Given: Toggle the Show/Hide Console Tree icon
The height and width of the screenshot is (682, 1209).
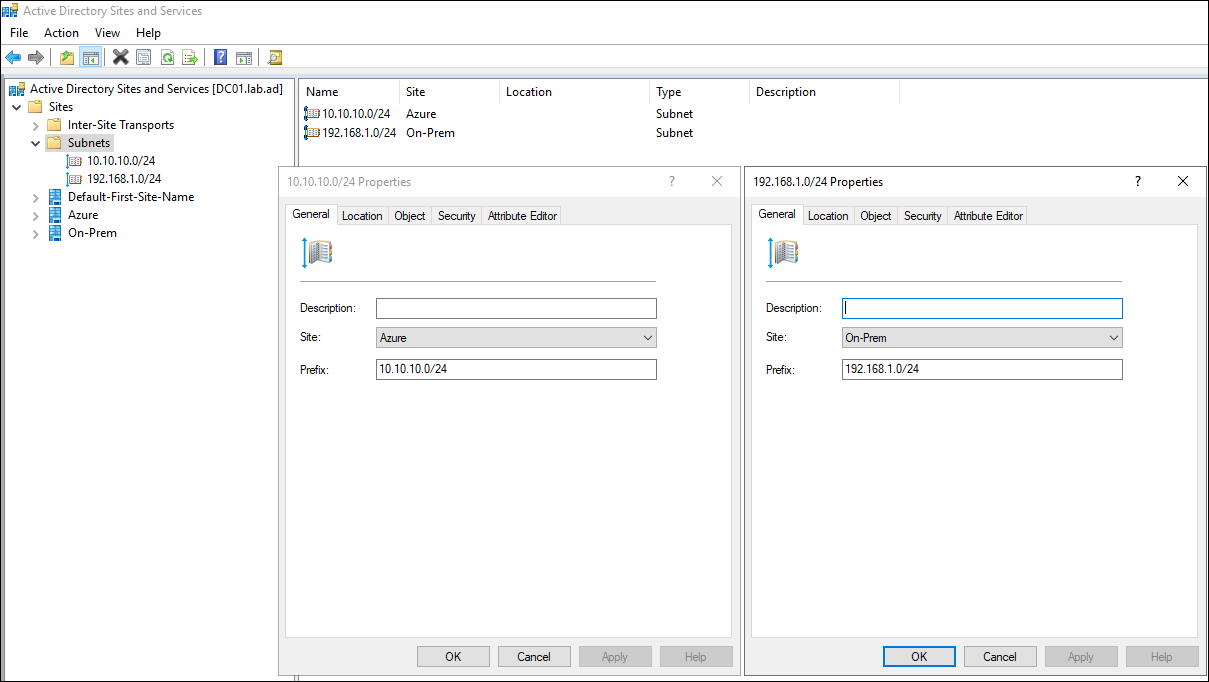Looking at the screenshot, I should click(x=90, y=57).
